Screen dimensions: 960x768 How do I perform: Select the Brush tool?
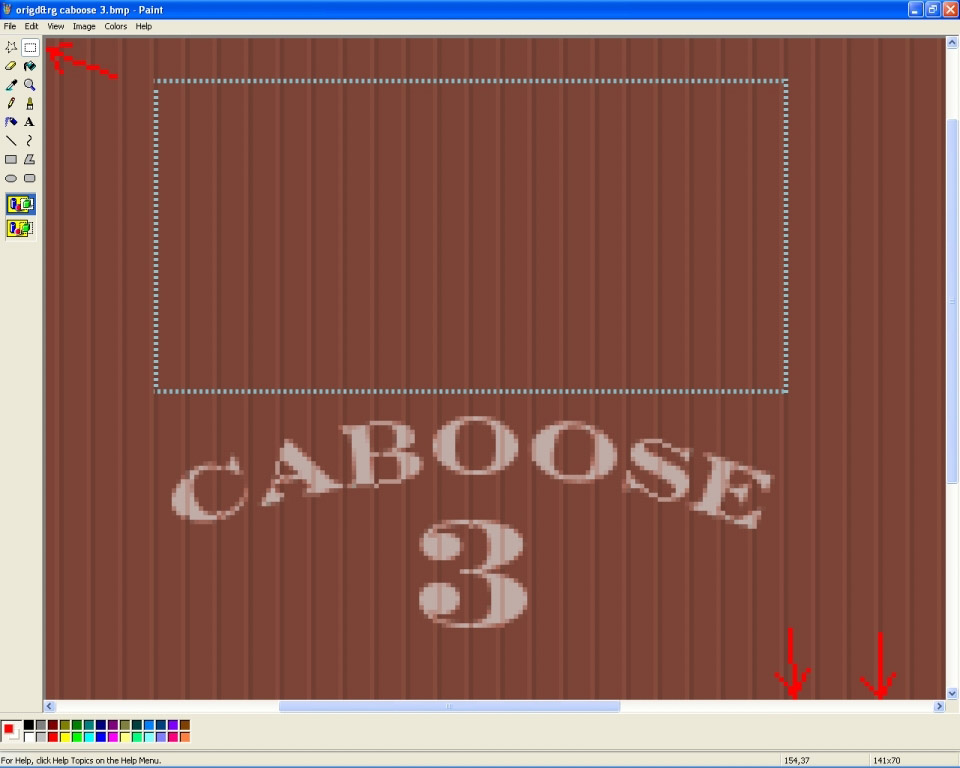tap(30, 104)
